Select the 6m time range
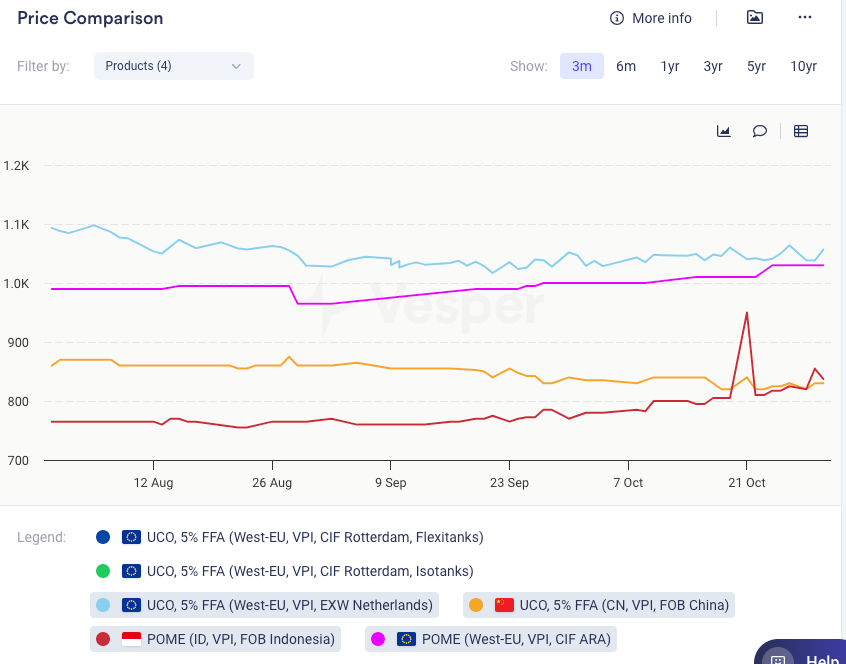846x664 pixels. pyautogui.click(x=626, y=66)
